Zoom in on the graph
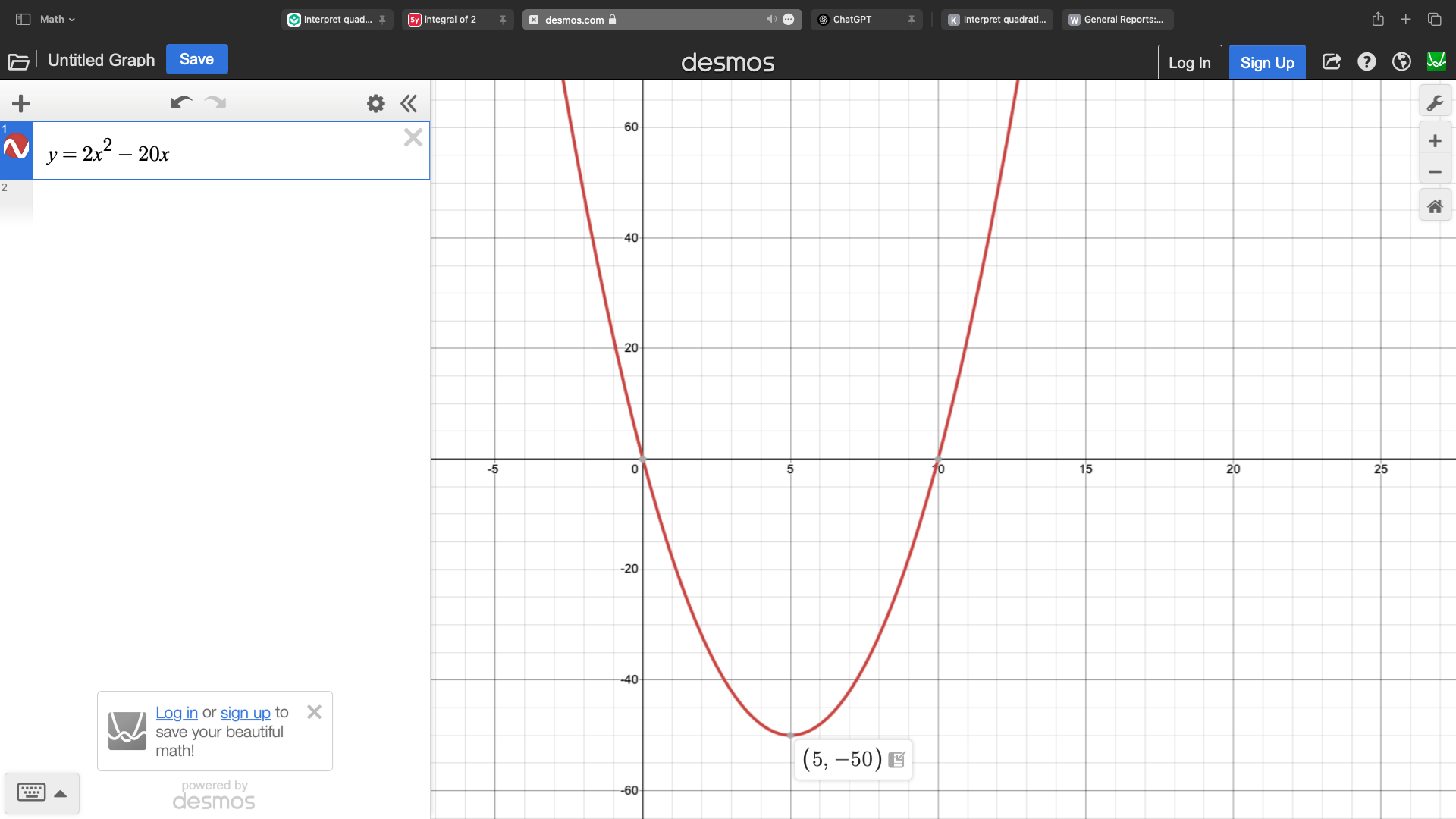 point(1435,141)
